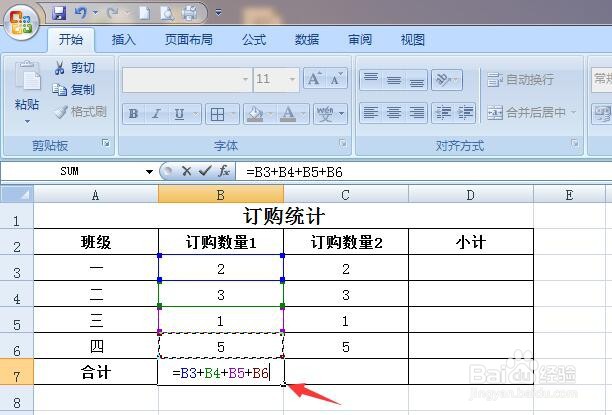Create new document via toolbar icon

(144, 13)
